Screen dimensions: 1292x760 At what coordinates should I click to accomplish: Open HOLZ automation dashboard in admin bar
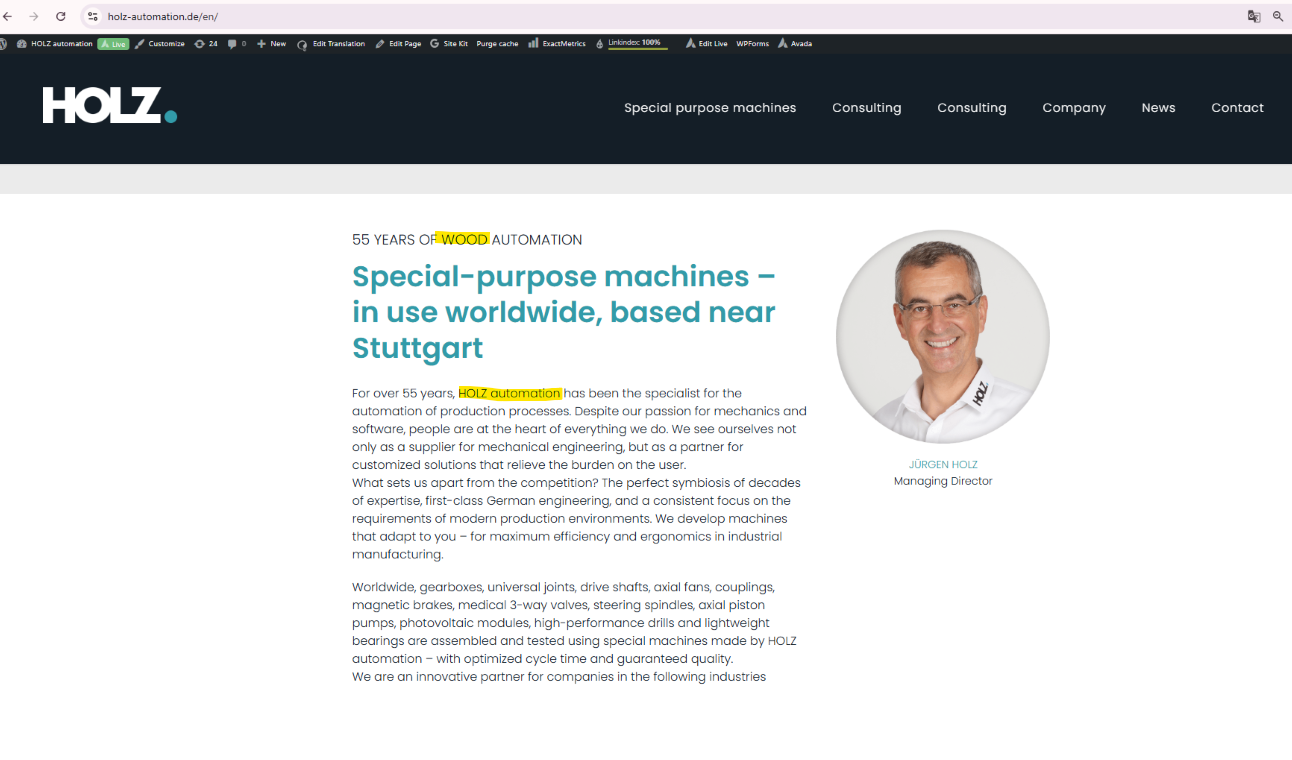pyautogui.click(x=55, y=44)
